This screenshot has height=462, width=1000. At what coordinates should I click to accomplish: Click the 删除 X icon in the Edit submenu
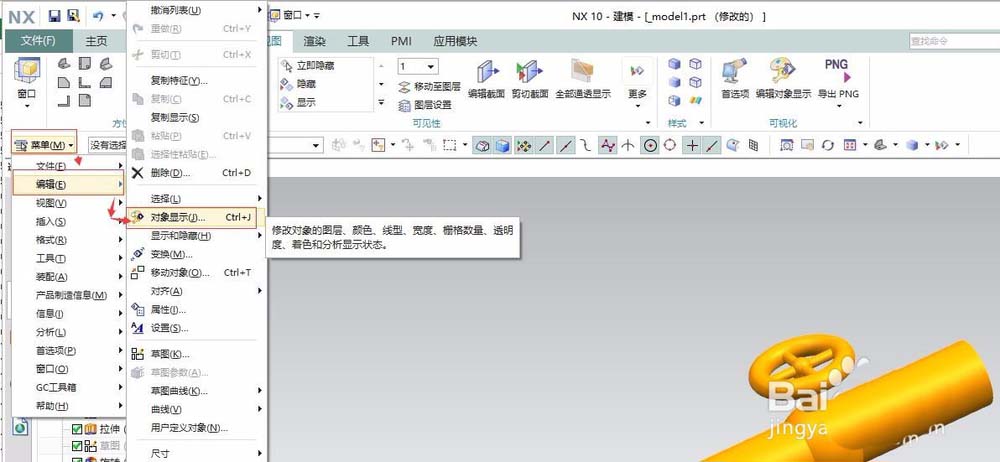tap(137, 173)
